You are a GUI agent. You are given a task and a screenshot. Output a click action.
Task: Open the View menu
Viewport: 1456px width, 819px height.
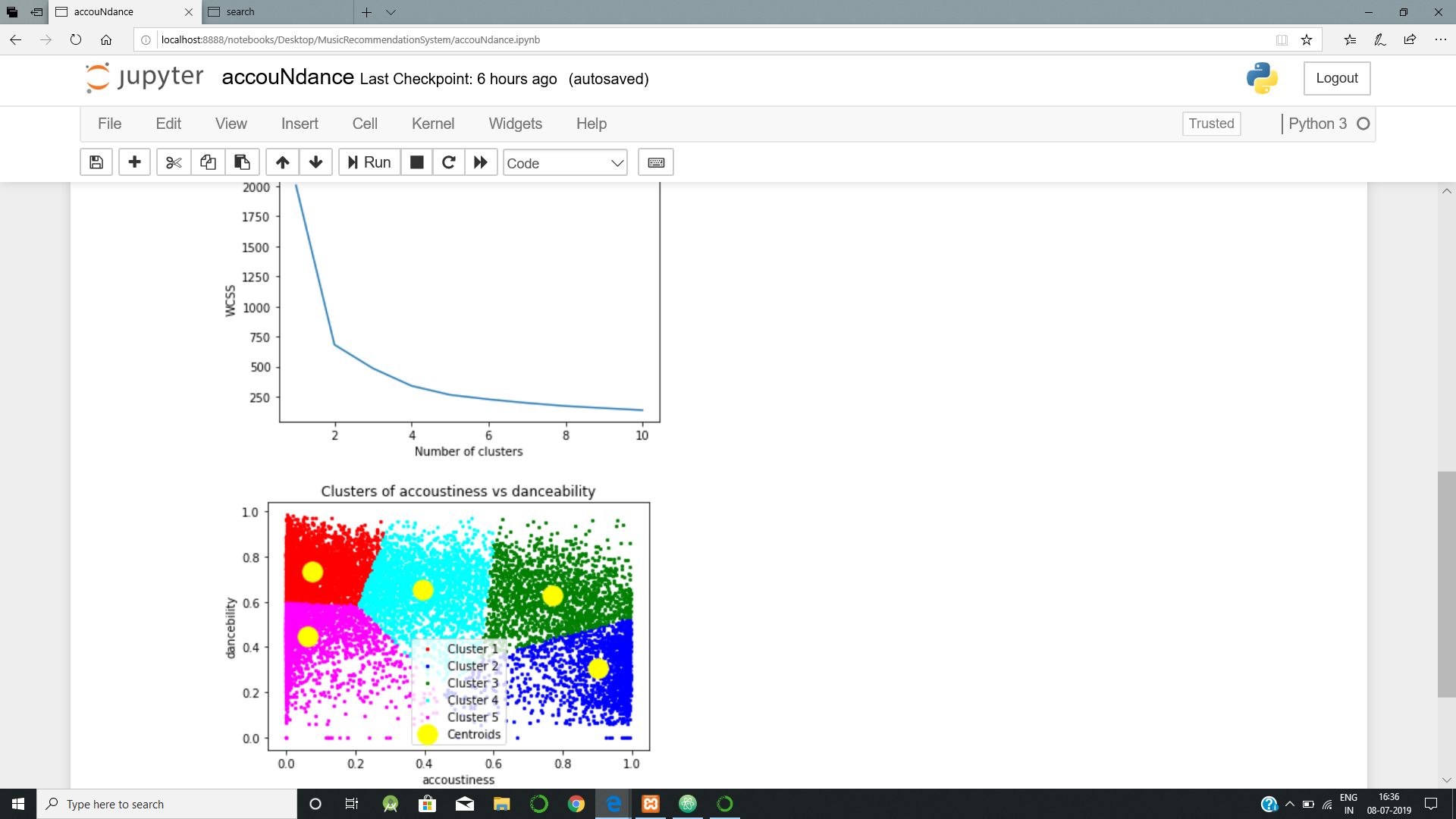click(x=231, y=124)
